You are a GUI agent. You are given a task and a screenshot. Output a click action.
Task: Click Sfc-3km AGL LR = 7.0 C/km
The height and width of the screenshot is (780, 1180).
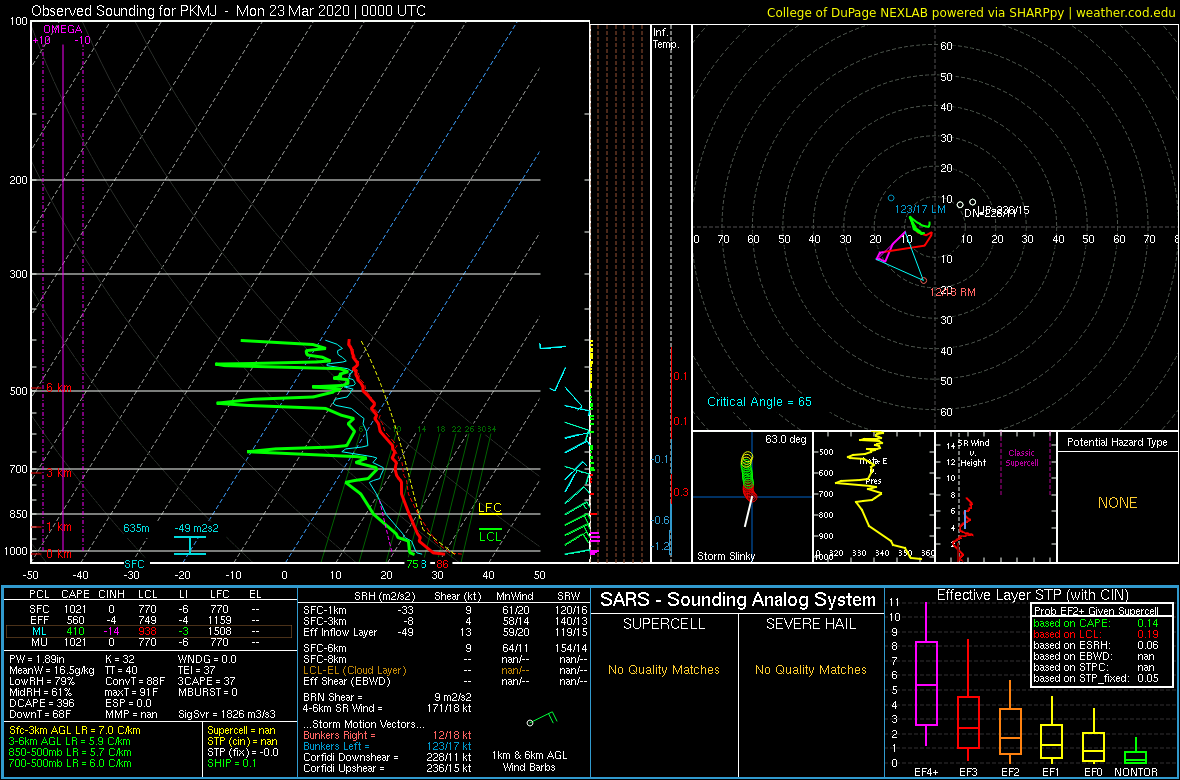(75, 731)
